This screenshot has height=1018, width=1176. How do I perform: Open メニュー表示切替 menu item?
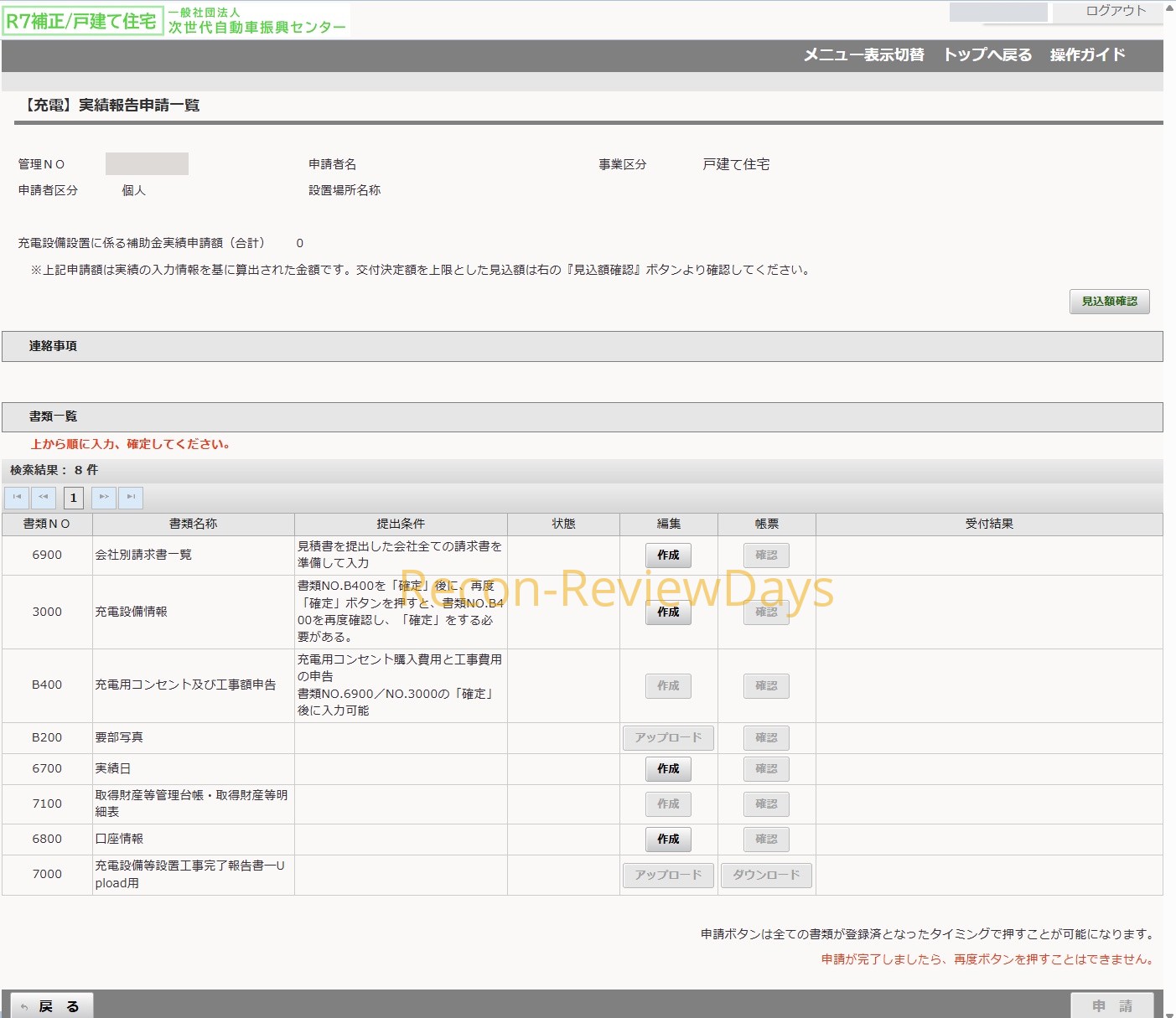(864, 55)
